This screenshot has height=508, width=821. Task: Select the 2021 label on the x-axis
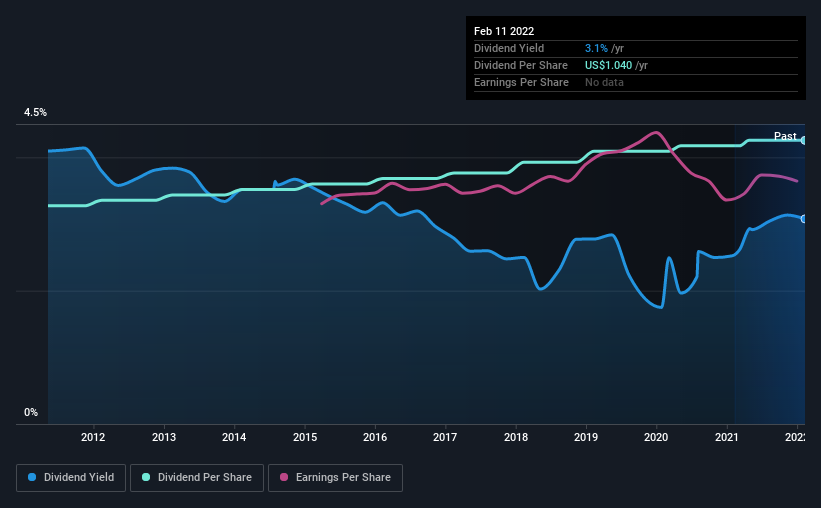[727, 437]
